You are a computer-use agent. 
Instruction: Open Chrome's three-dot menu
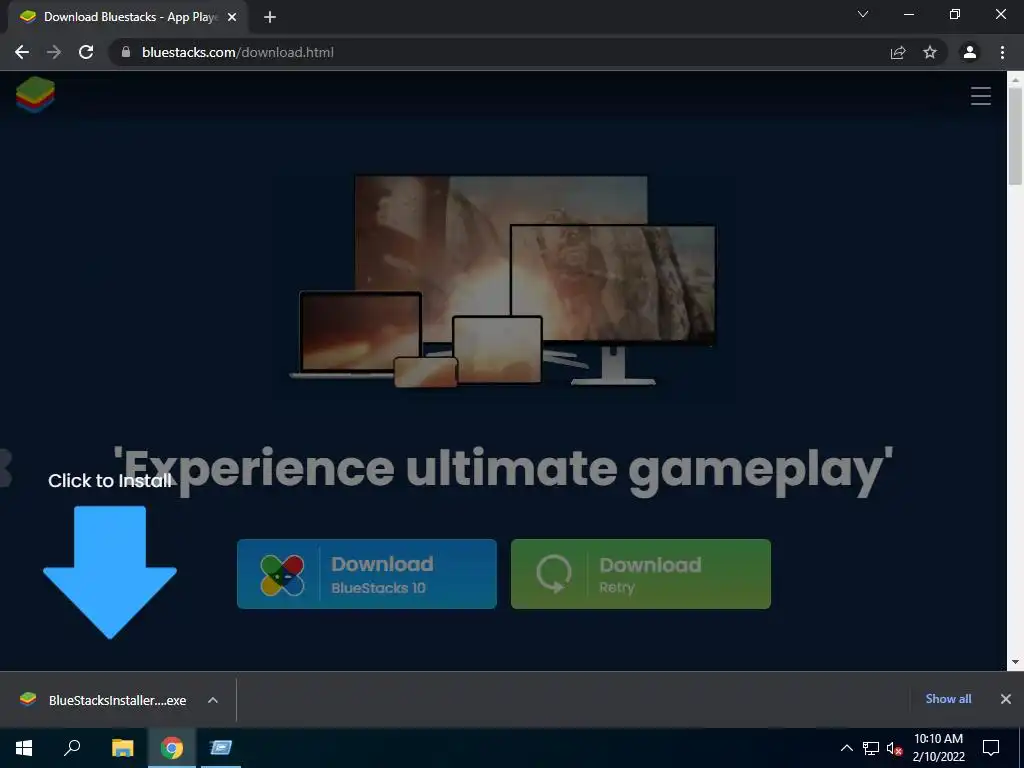pyautogui.click(x=1002, y=52)
